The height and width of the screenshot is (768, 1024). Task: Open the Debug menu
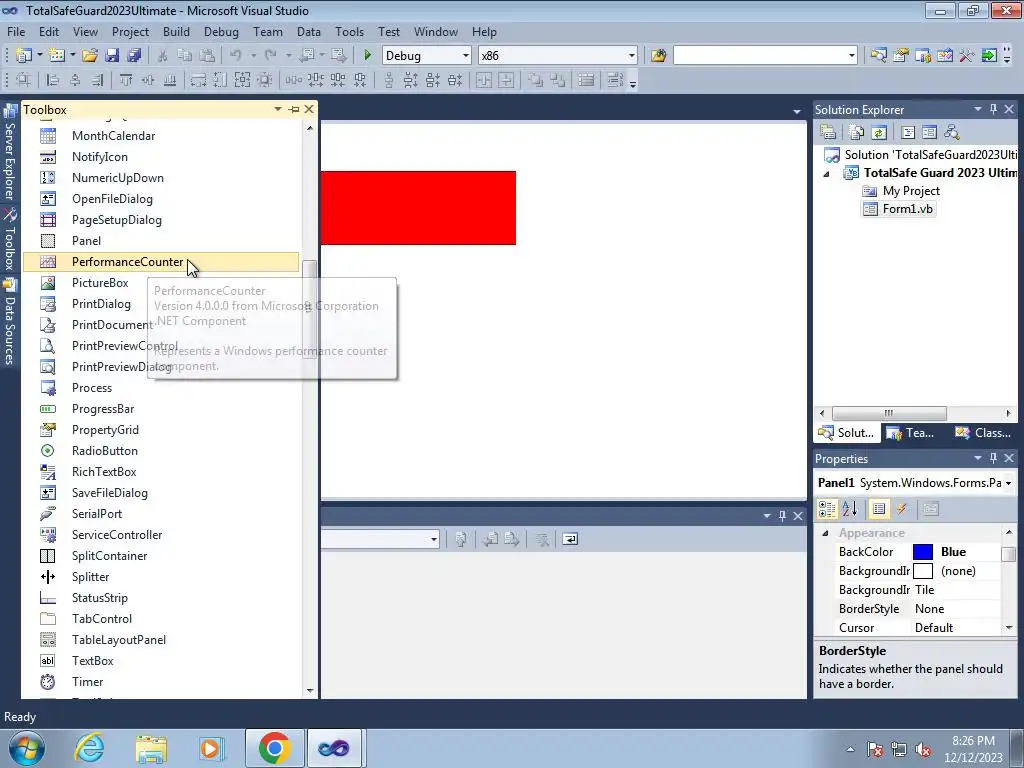tap(221, 31)
